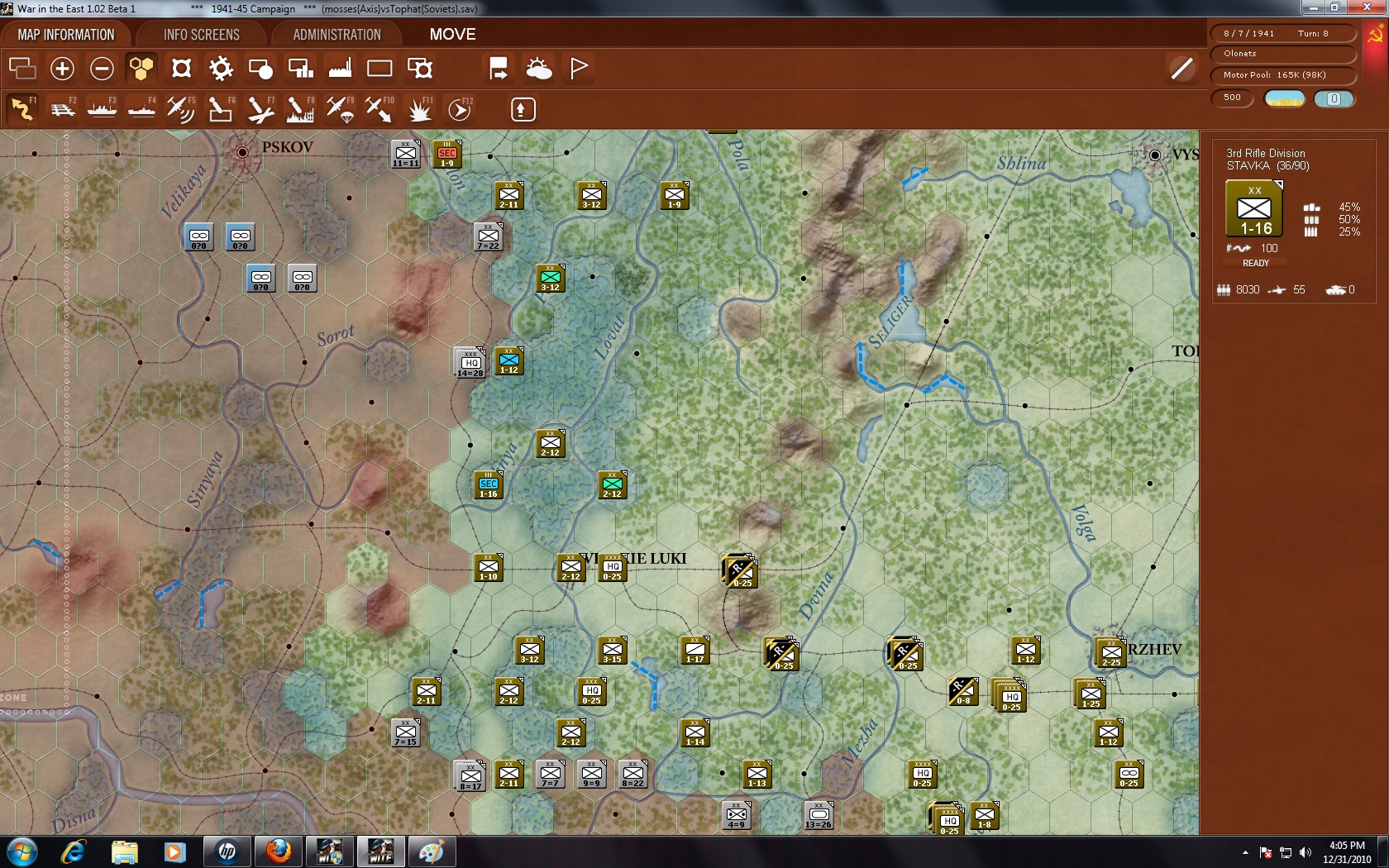The image size is (1389, 868).
Task: Click the F12 end turn arrow icon
Action: pos(460,108)
